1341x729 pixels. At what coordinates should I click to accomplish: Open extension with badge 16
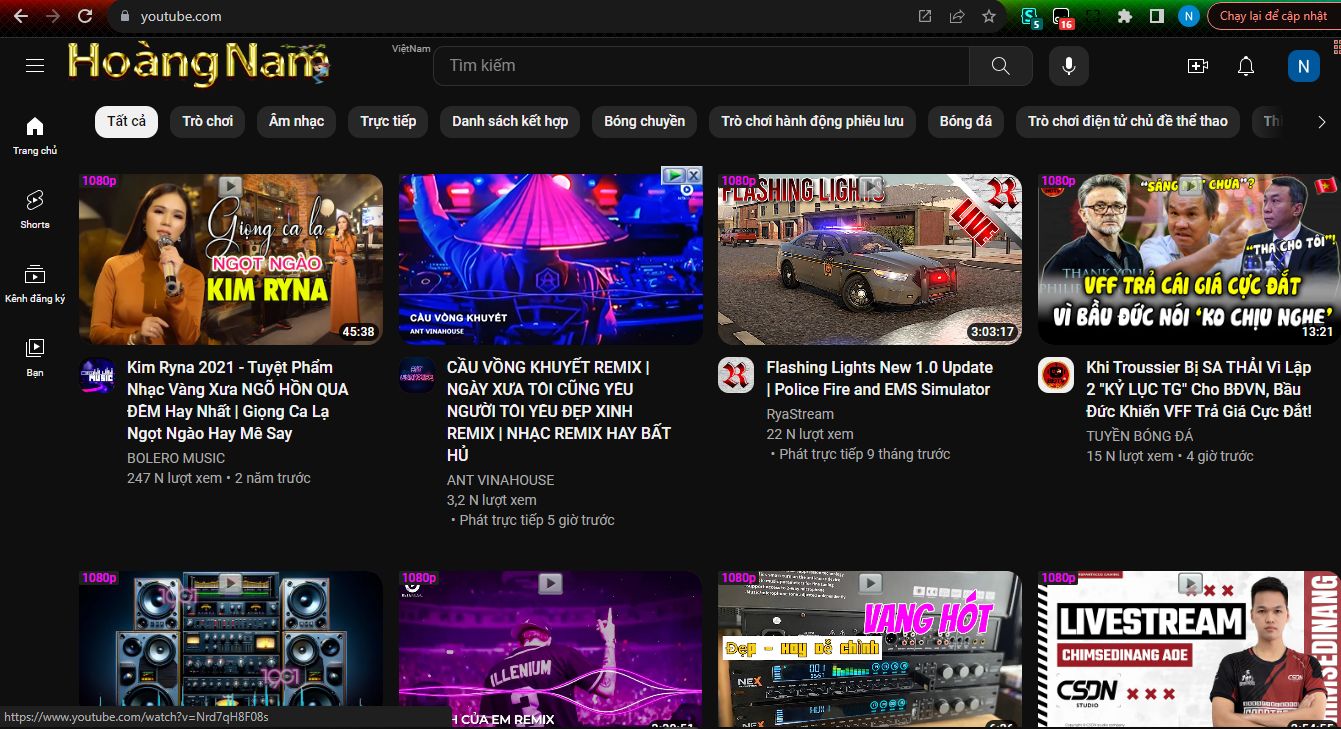(1063, 17)
